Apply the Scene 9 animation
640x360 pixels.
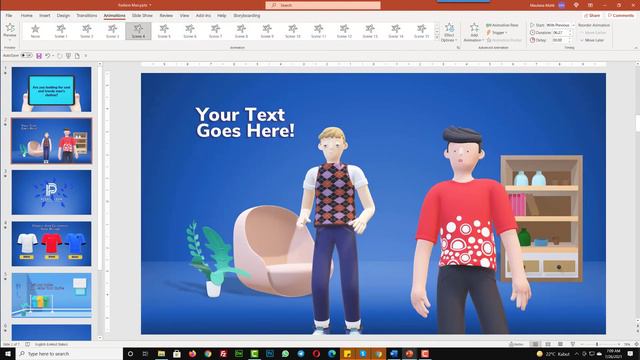pyautogui.click(x=267, y=31)
